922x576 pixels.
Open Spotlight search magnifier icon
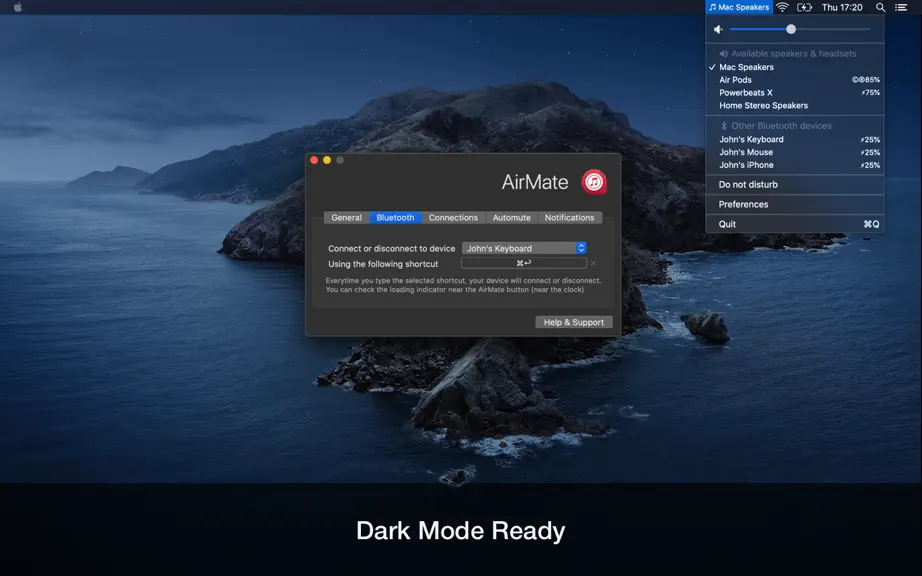click(x=880, y=7)
